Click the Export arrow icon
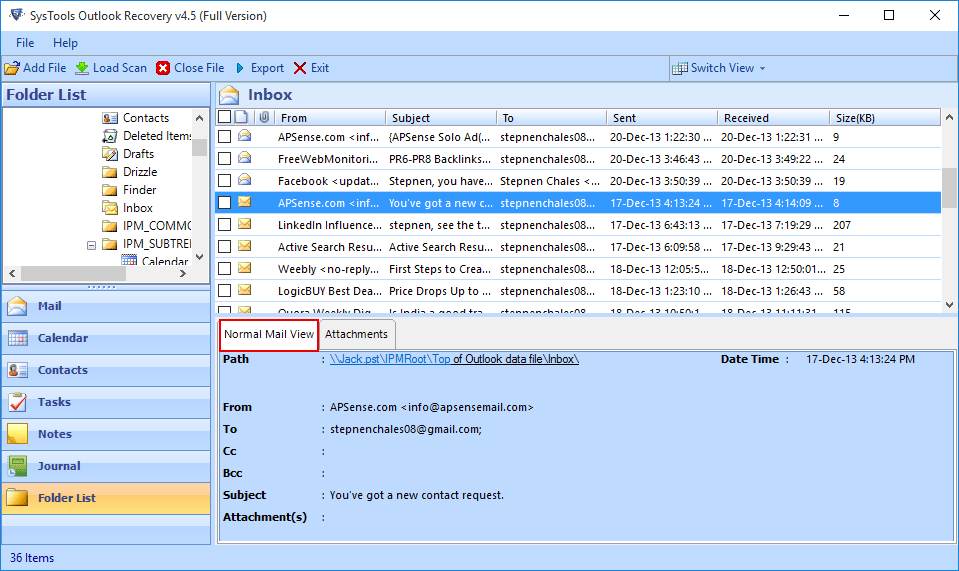Screen dimensions: 959x571 [240, 68]
